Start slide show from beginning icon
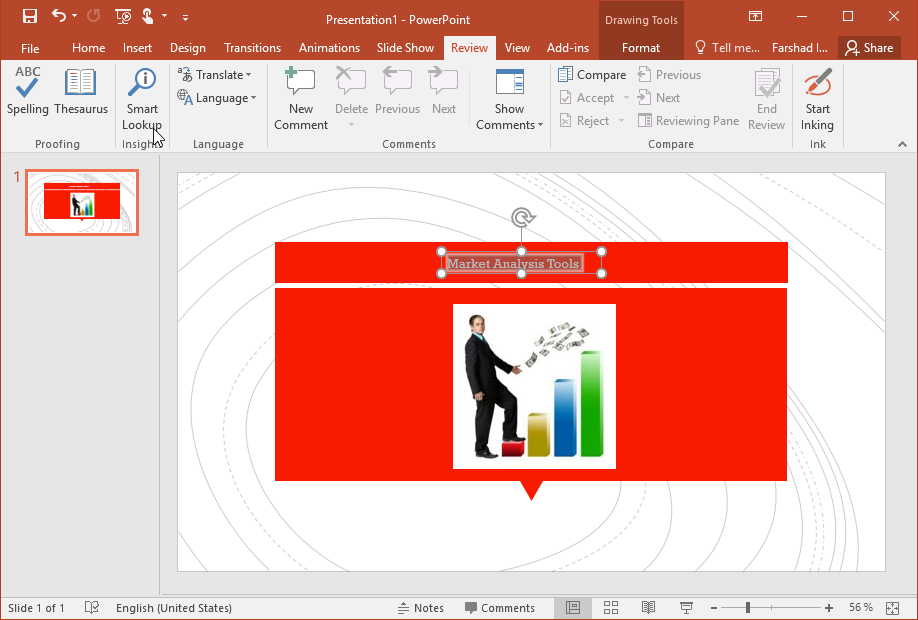 [123, 16]
